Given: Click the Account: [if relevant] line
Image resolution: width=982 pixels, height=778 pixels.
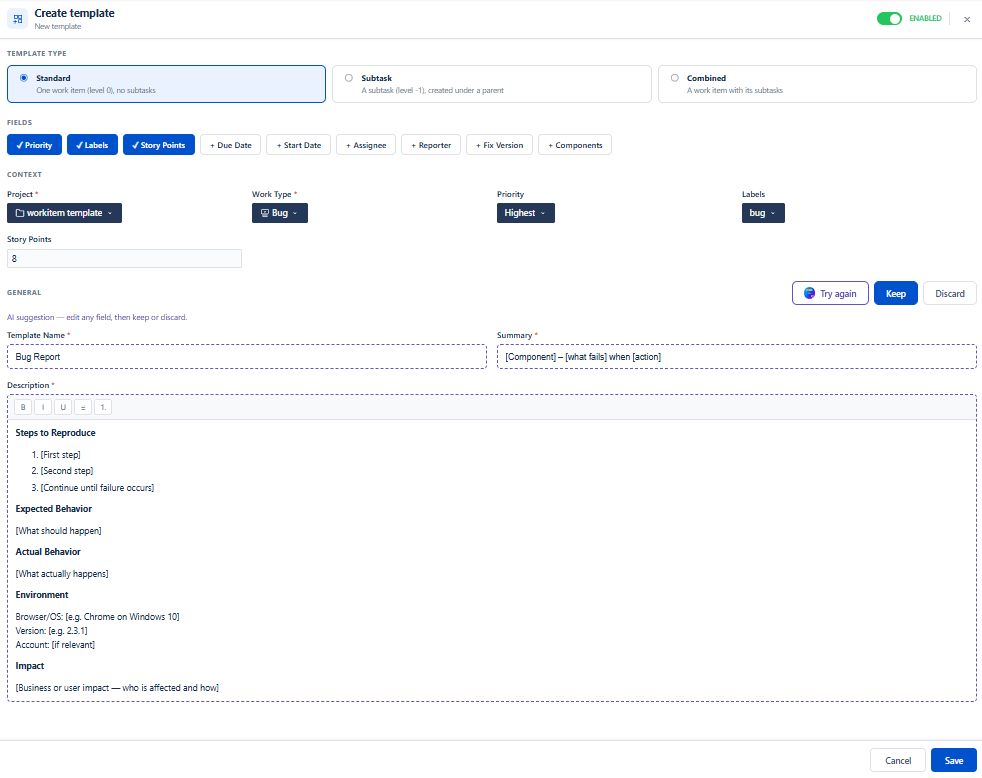Looking at the screenshot, I should click(x=55, y=645).
